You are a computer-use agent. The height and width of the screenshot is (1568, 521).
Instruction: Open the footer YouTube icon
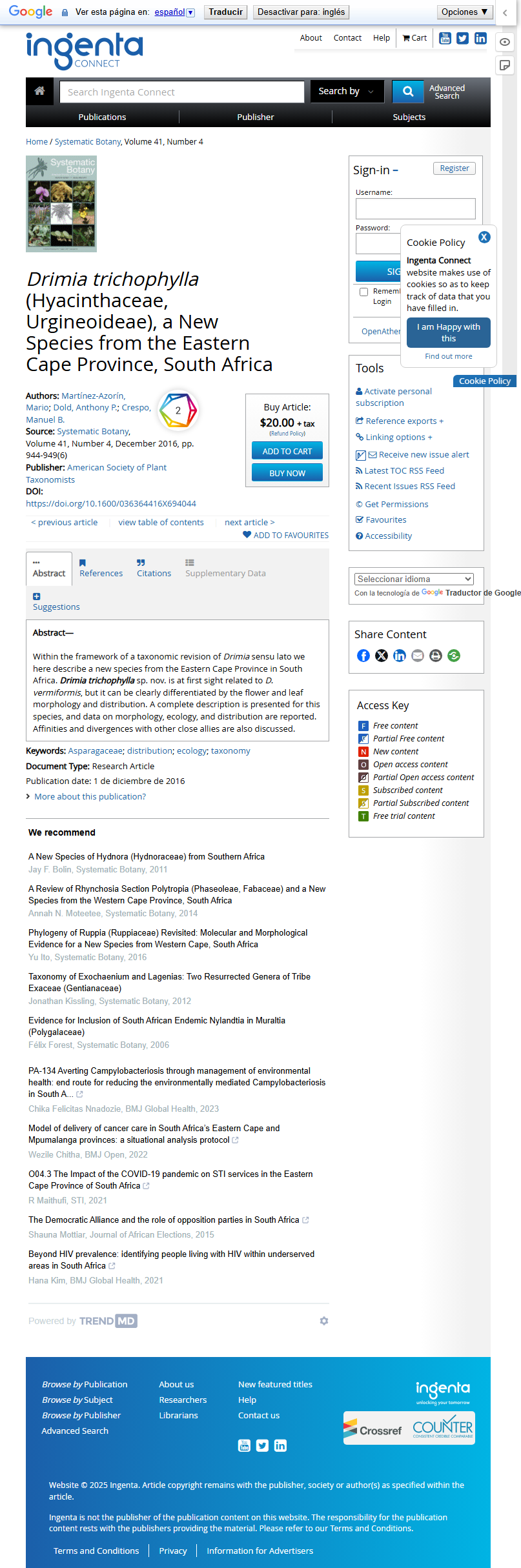pyautogui.click(x=244, y=1445)
